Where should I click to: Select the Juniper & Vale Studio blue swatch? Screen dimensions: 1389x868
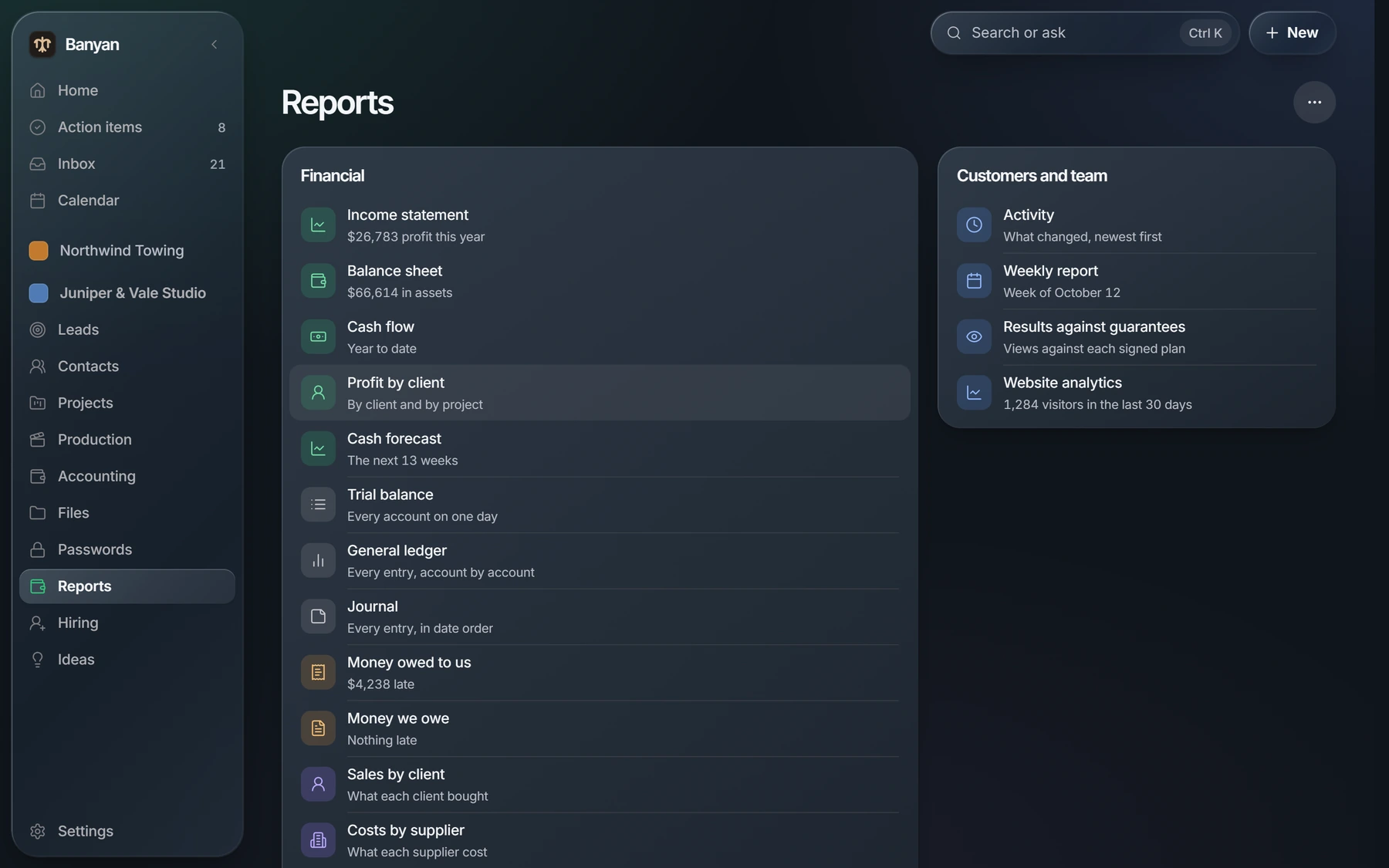coord(39,293)
